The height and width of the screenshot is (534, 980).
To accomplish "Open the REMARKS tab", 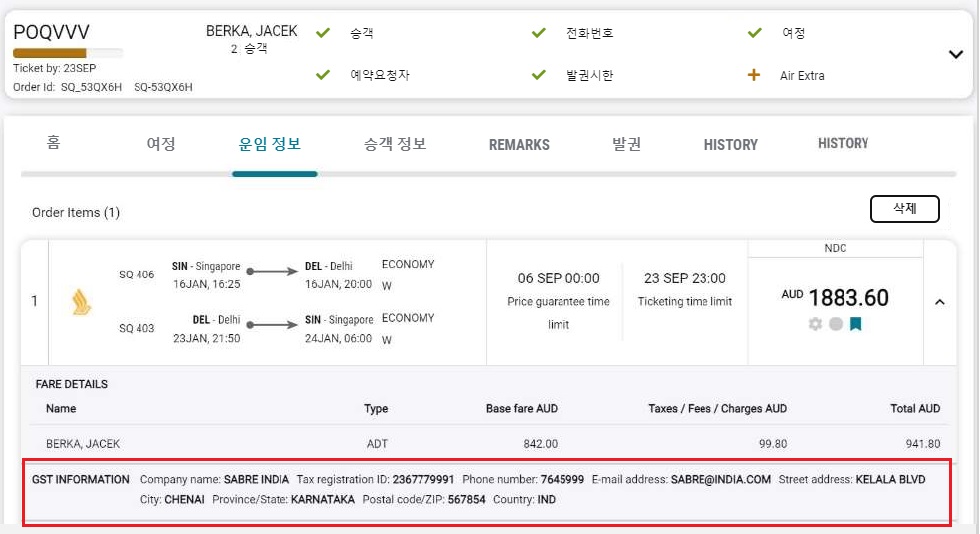I will (519, 145).
